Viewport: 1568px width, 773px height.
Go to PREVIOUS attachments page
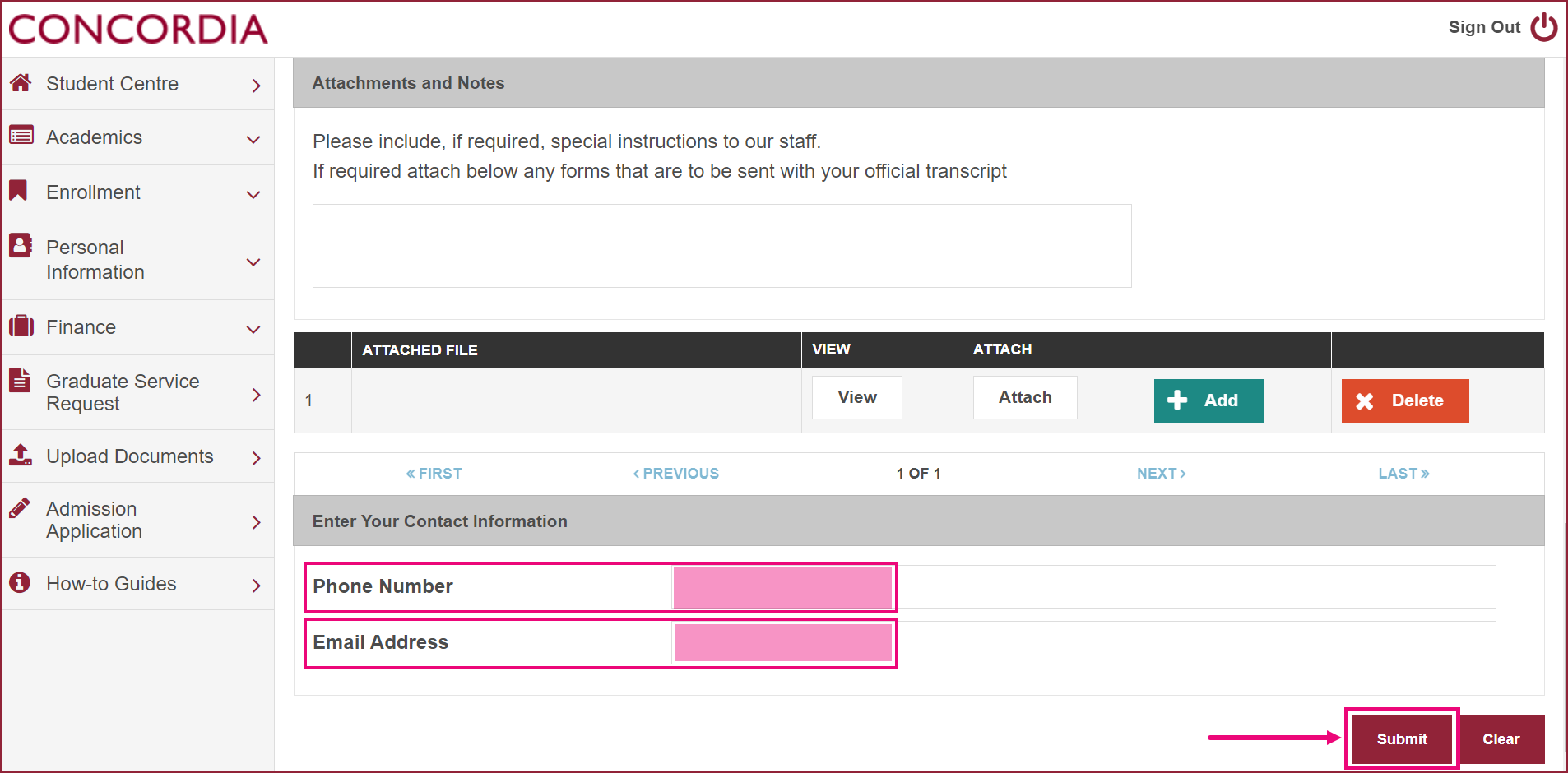[x=676, y=474]
